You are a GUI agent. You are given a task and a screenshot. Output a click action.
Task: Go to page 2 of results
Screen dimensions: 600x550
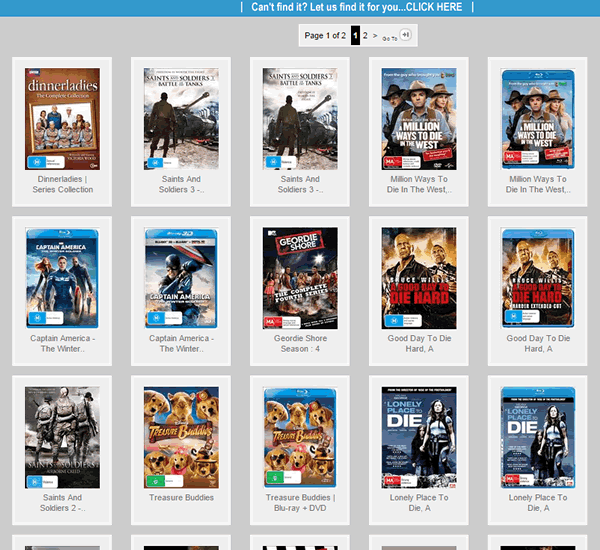point(365,36)
